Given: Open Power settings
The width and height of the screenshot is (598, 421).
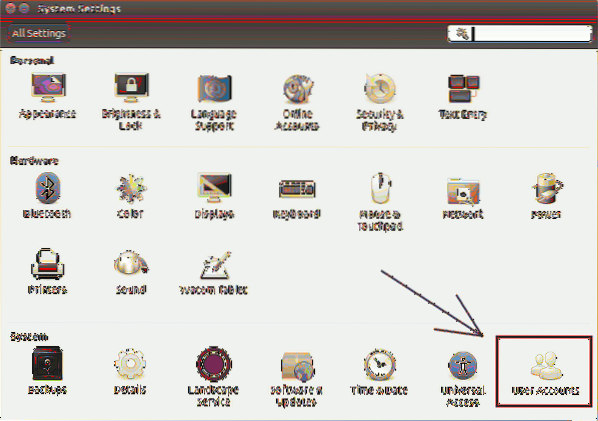Looking at the screenshot, I should click(546, 196).
